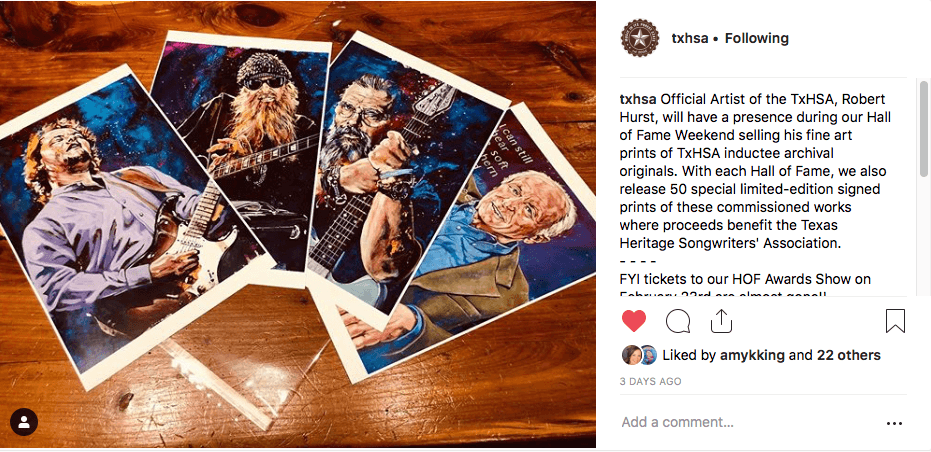The width and height of the screenshot is (931, 452).
Task: Open the 3 DAYS AGO timestamp link
Action: 650,381
